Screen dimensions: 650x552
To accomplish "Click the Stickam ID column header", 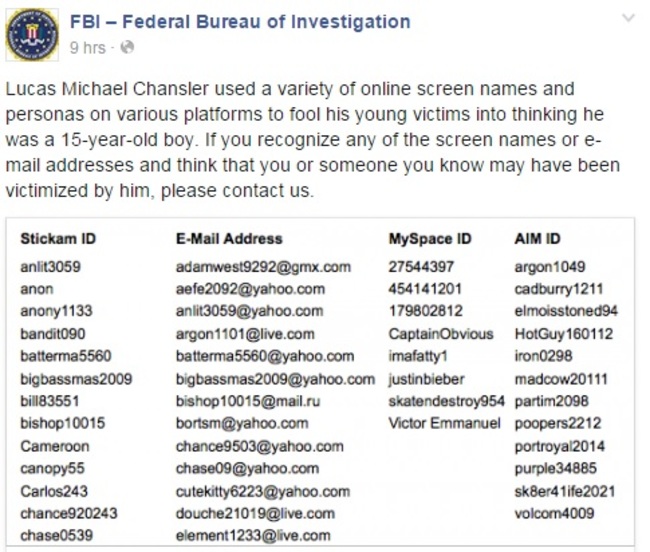I will tap(58, 239).
